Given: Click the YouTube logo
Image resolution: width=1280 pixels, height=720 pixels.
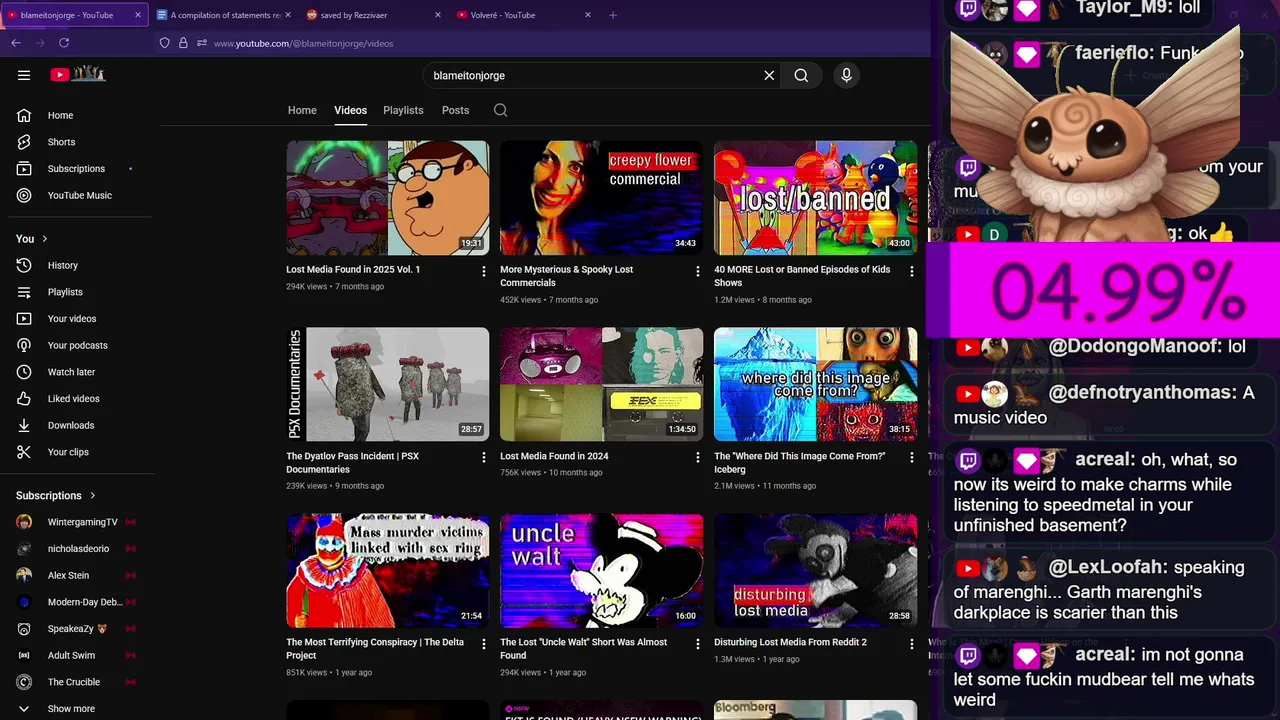Looking at the screenshot, I should 78,74.
